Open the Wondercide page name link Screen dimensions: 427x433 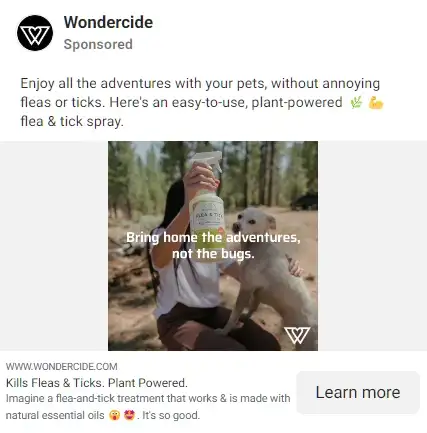tap(108, 23)
